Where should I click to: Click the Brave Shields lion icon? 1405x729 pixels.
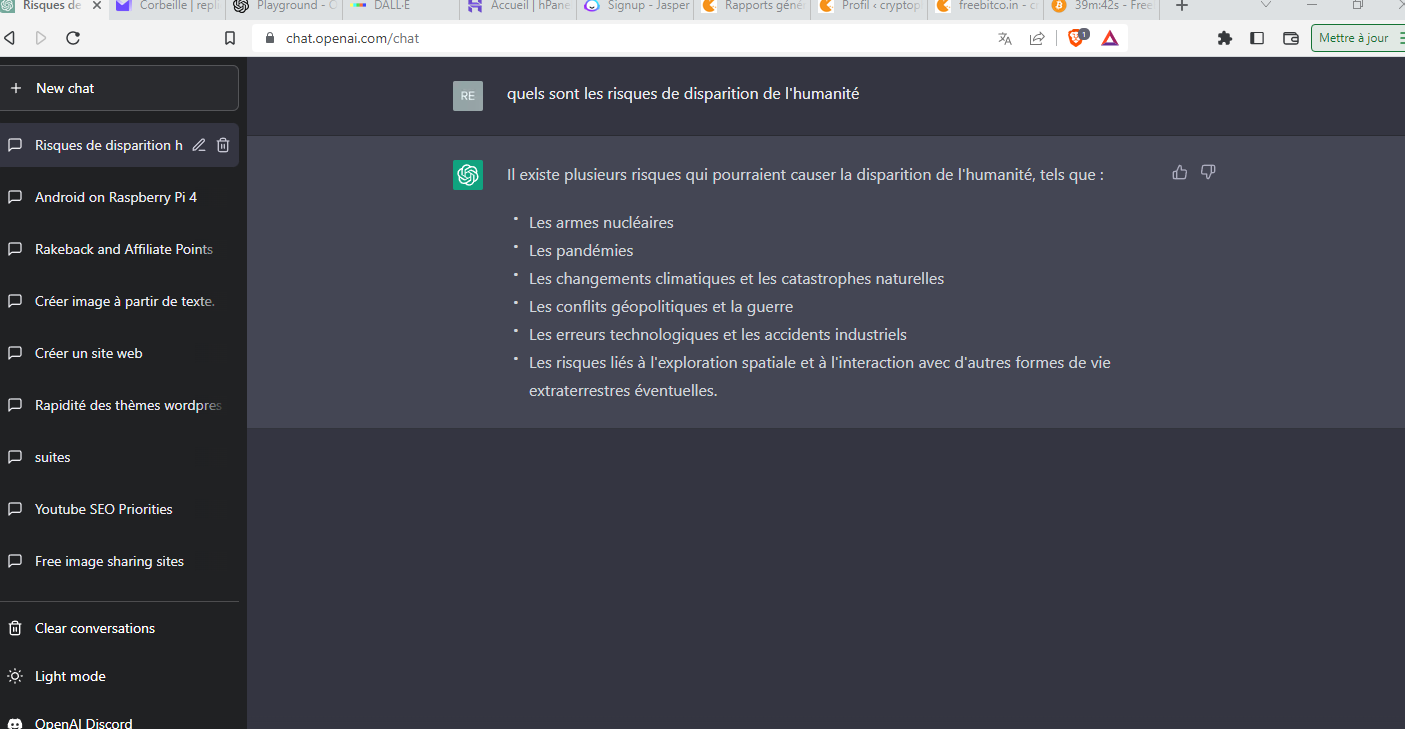[x=1076, y=38]
